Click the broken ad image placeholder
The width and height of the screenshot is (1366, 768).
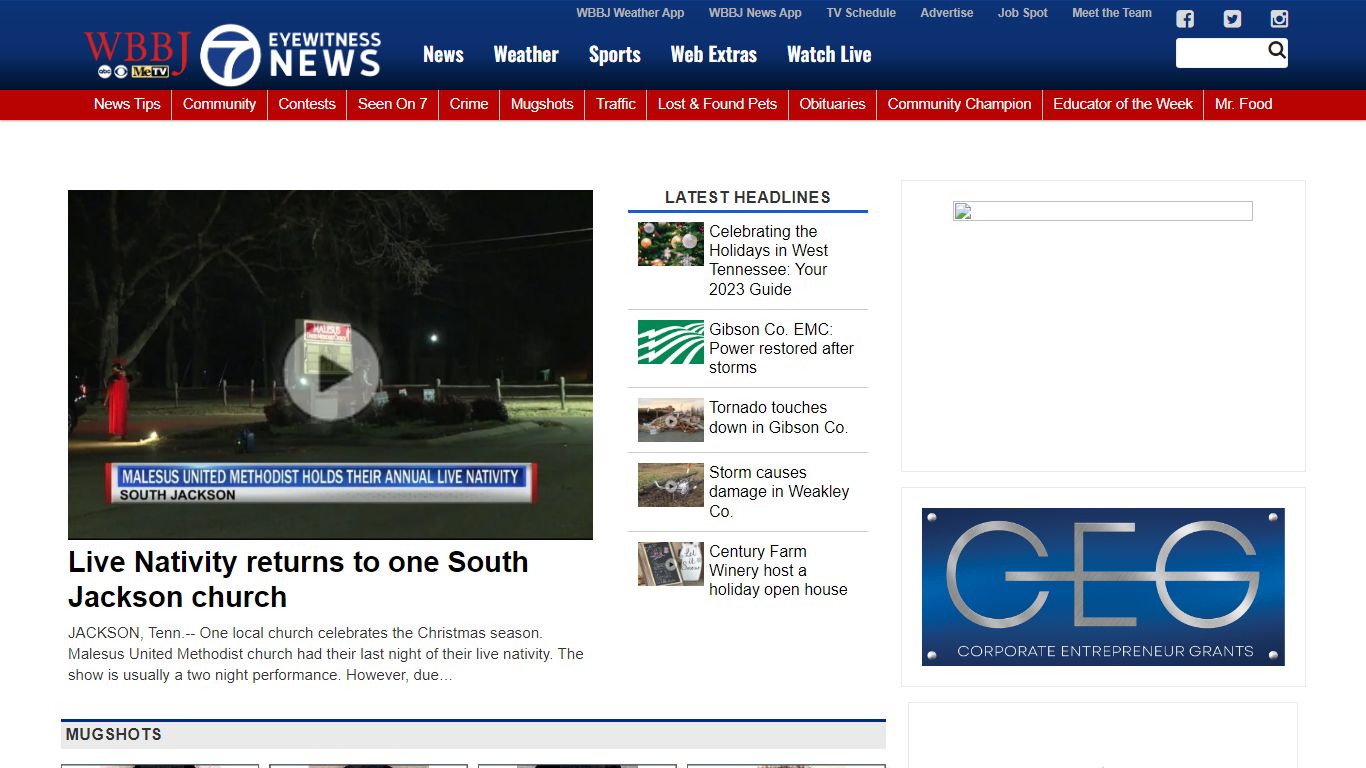[x=1103, y=211]
